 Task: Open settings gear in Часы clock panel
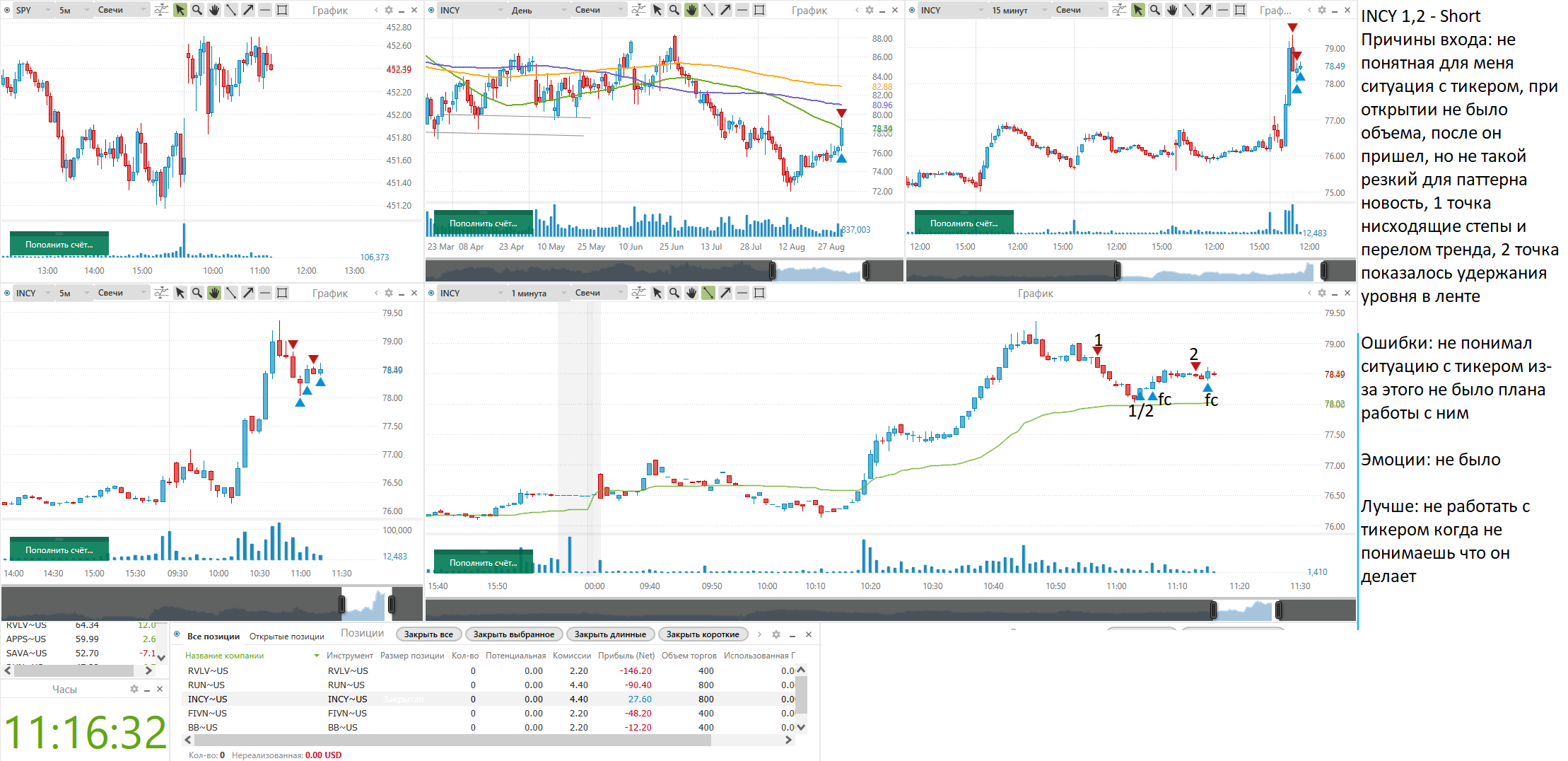pyautogui.click(x=134, y=689)
